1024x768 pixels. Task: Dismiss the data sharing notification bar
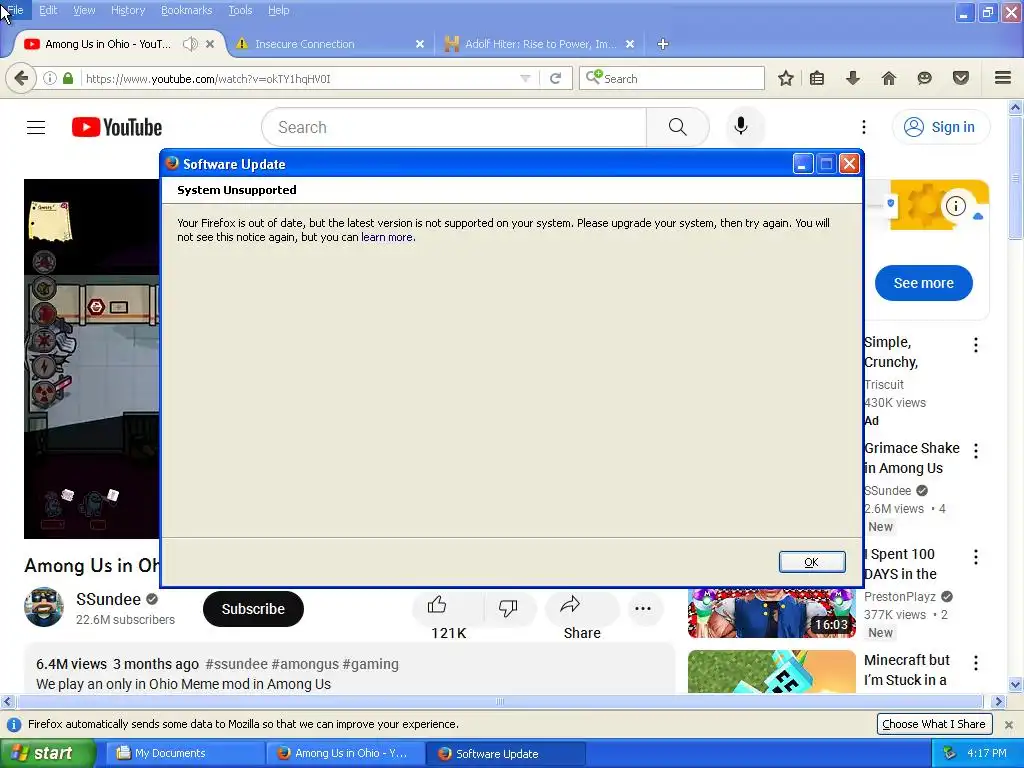1008,724
